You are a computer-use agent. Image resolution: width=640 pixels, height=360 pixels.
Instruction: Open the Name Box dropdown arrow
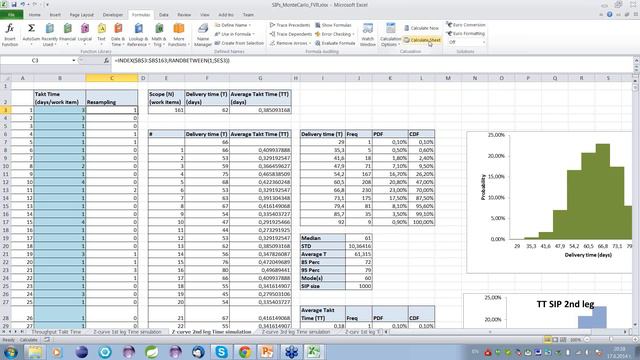pos(73,60)
